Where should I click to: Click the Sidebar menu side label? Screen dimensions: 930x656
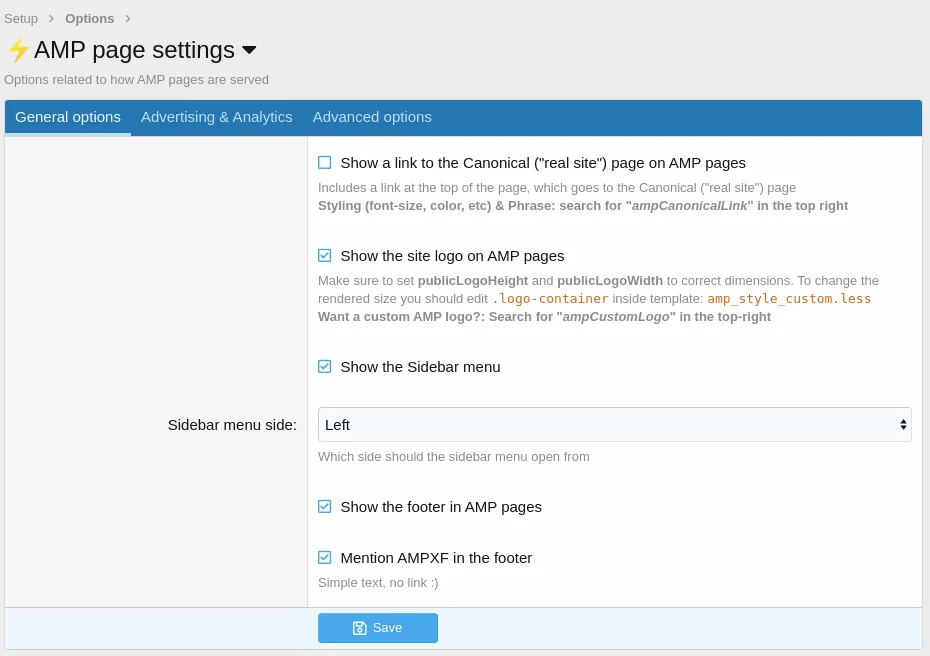pos(232,425)
